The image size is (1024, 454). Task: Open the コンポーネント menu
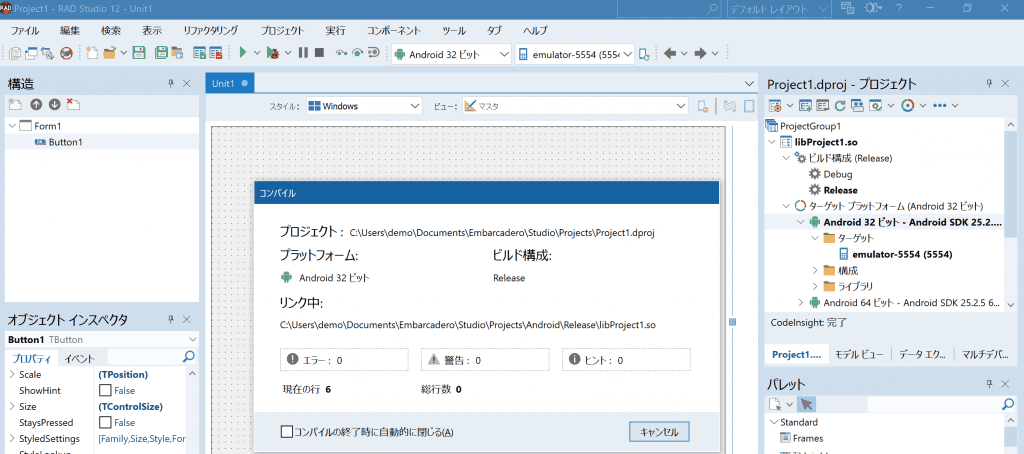(394, 31)
